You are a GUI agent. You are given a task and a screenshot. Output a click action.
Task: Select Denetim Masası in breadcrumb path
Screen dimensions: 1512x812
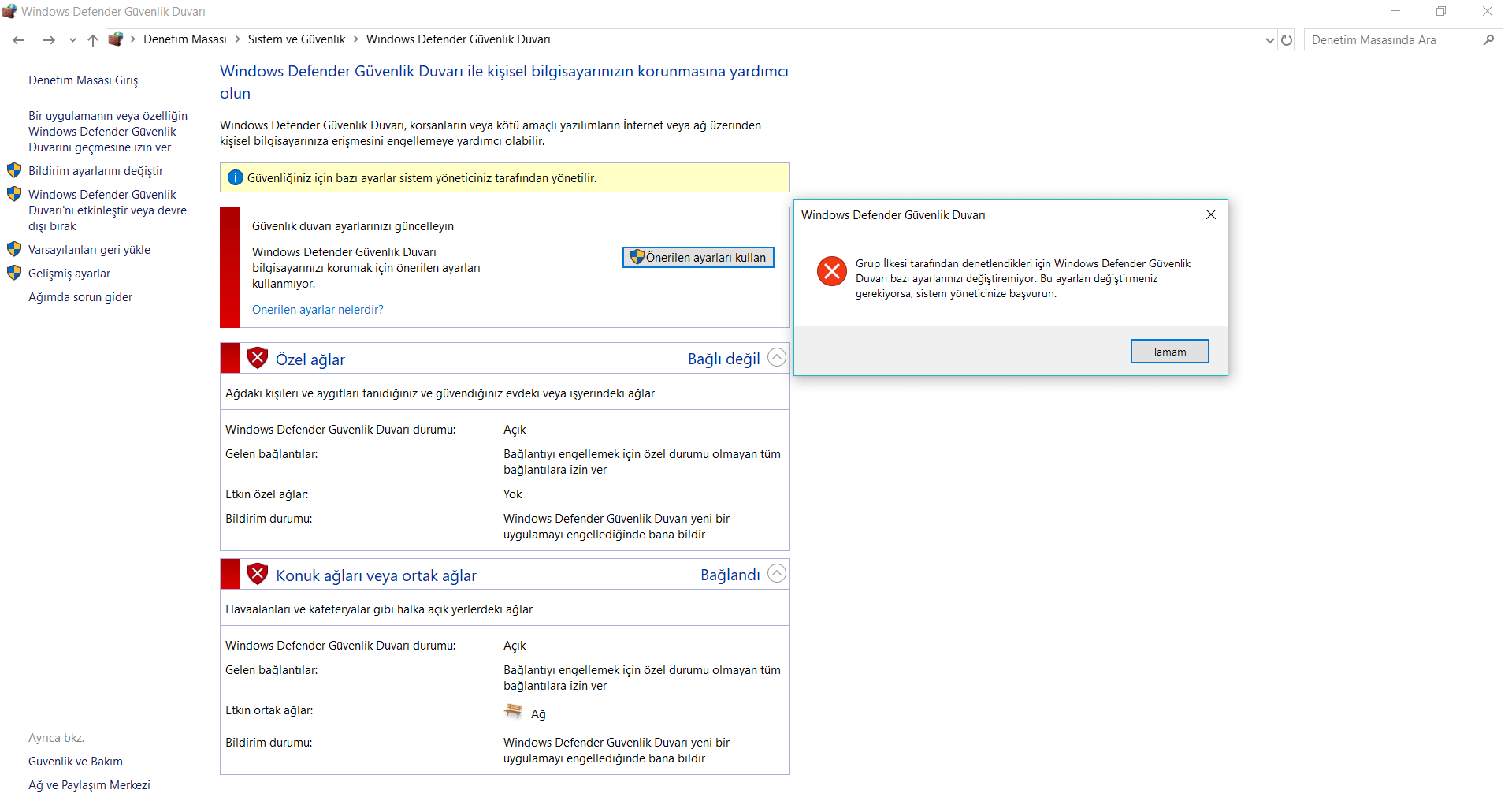click(x=184, y=39)
